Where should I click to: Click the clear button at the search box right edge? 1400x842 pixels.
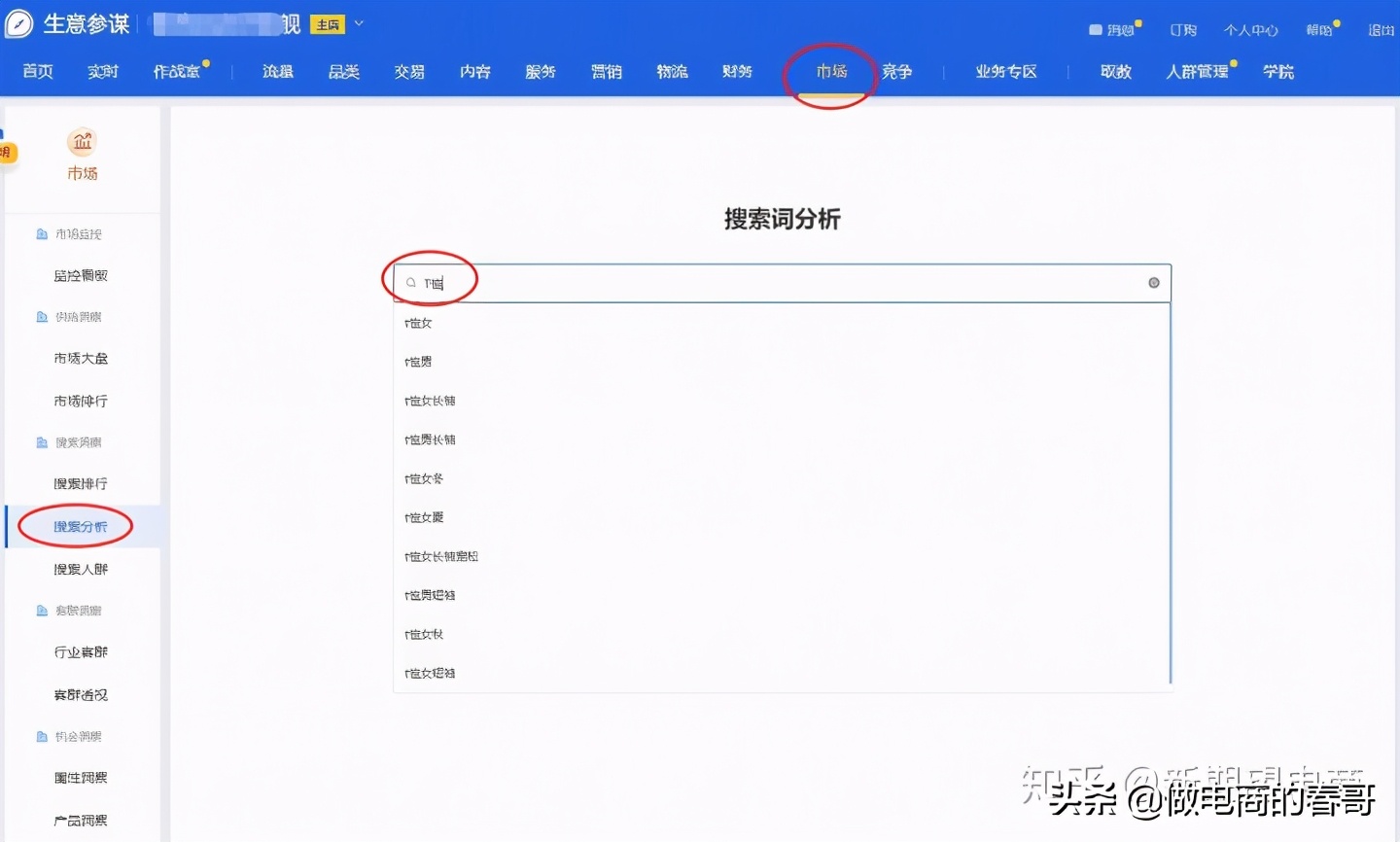[1153, 282]
